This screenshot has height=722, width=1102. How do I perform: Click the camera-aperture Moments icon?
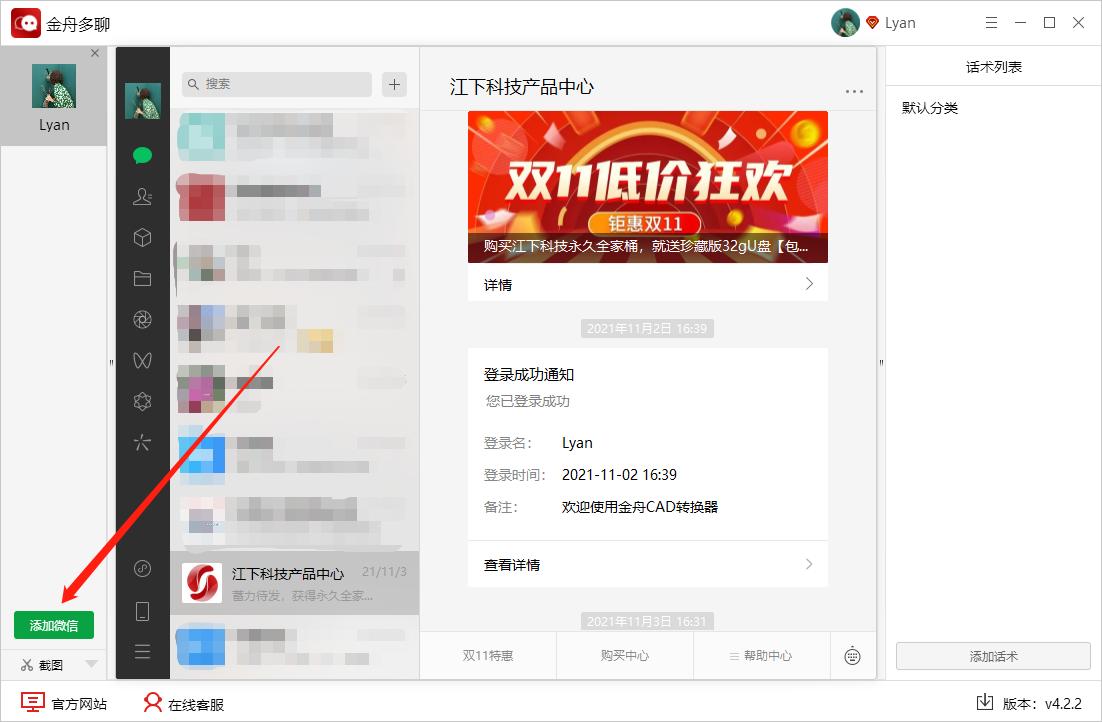pos(142,319)
